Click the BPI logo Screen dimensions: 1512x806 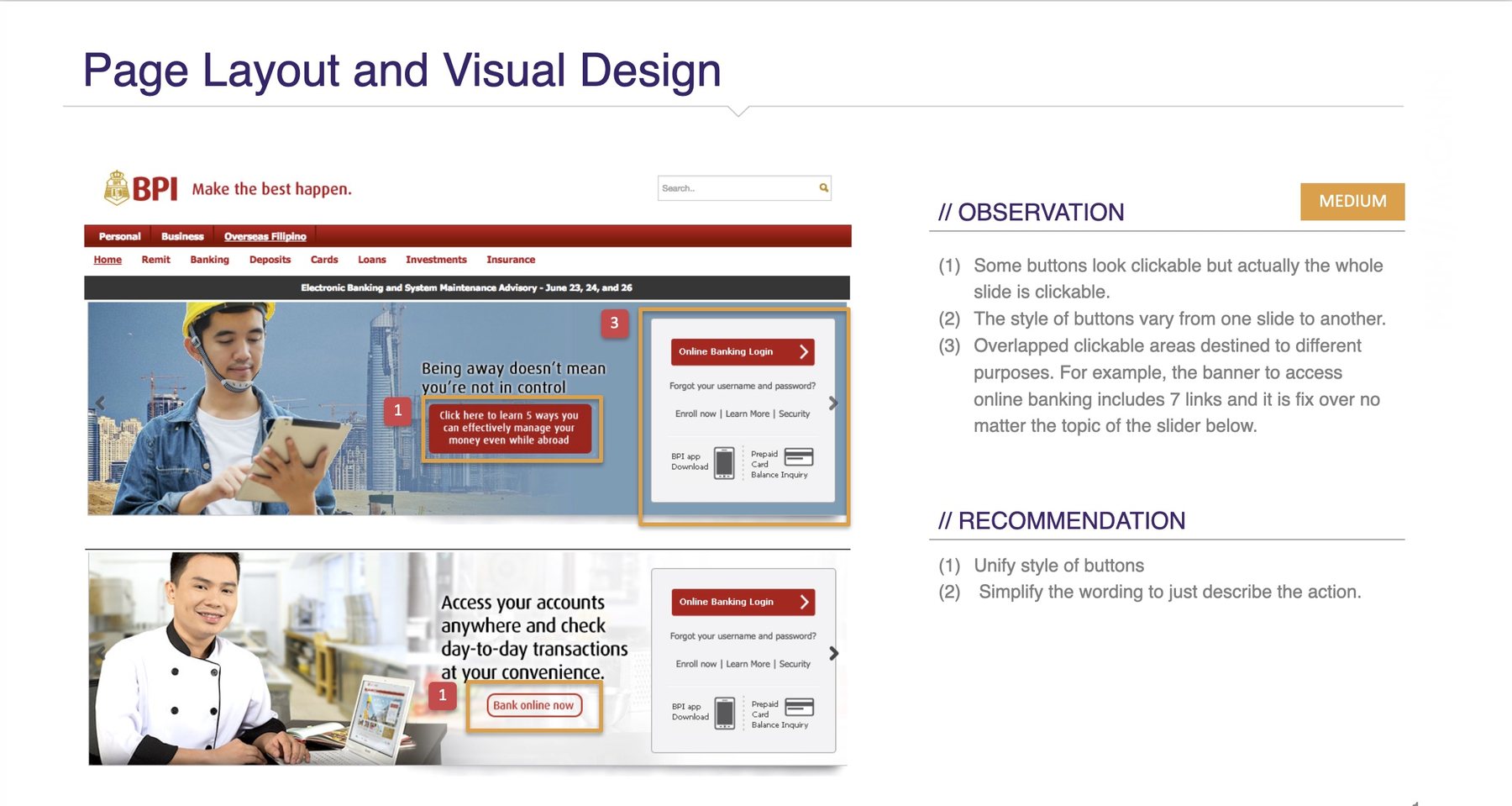[140, 188]
